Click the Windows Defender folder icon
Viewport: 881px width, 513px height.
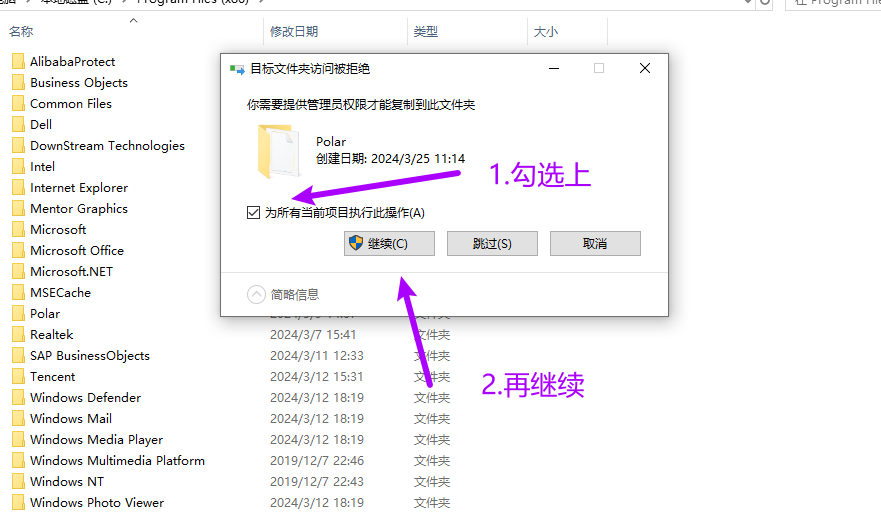click(x=19, y=397)
